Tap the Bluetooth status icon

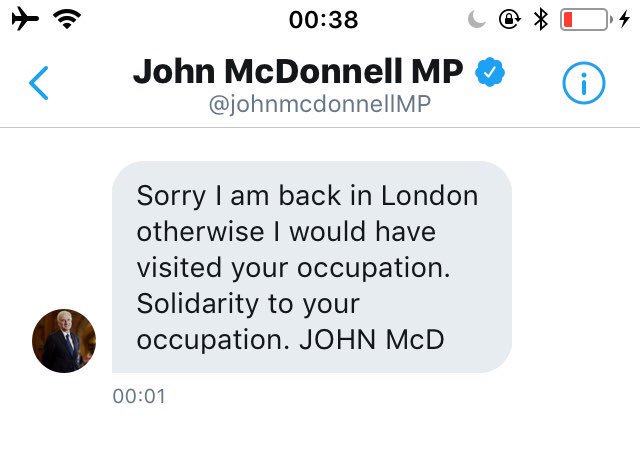[540, 18]
